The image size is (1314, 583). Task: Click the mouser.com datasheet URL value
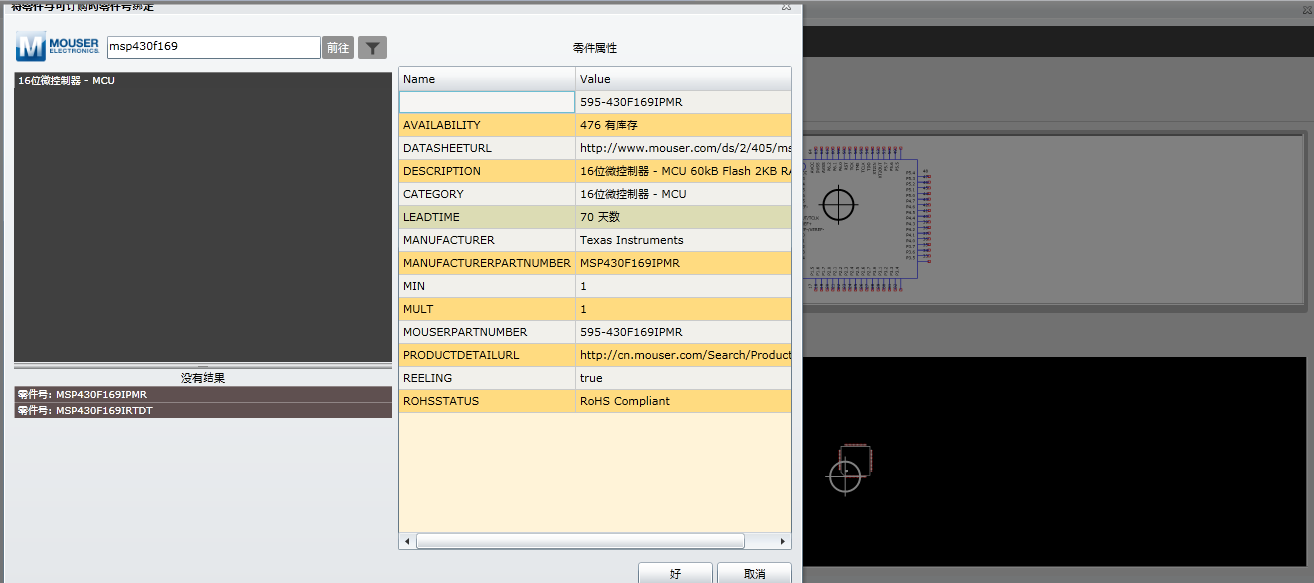point(683,148)
